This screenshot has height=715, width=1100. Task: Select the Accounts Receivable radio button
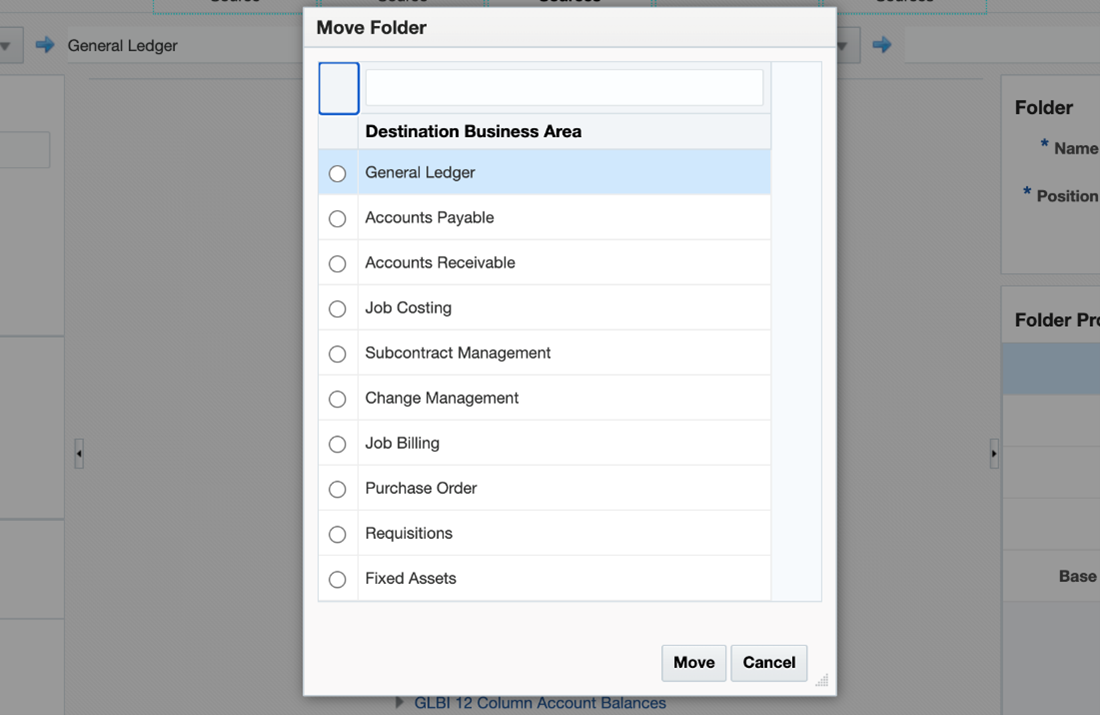pos(337,264)
